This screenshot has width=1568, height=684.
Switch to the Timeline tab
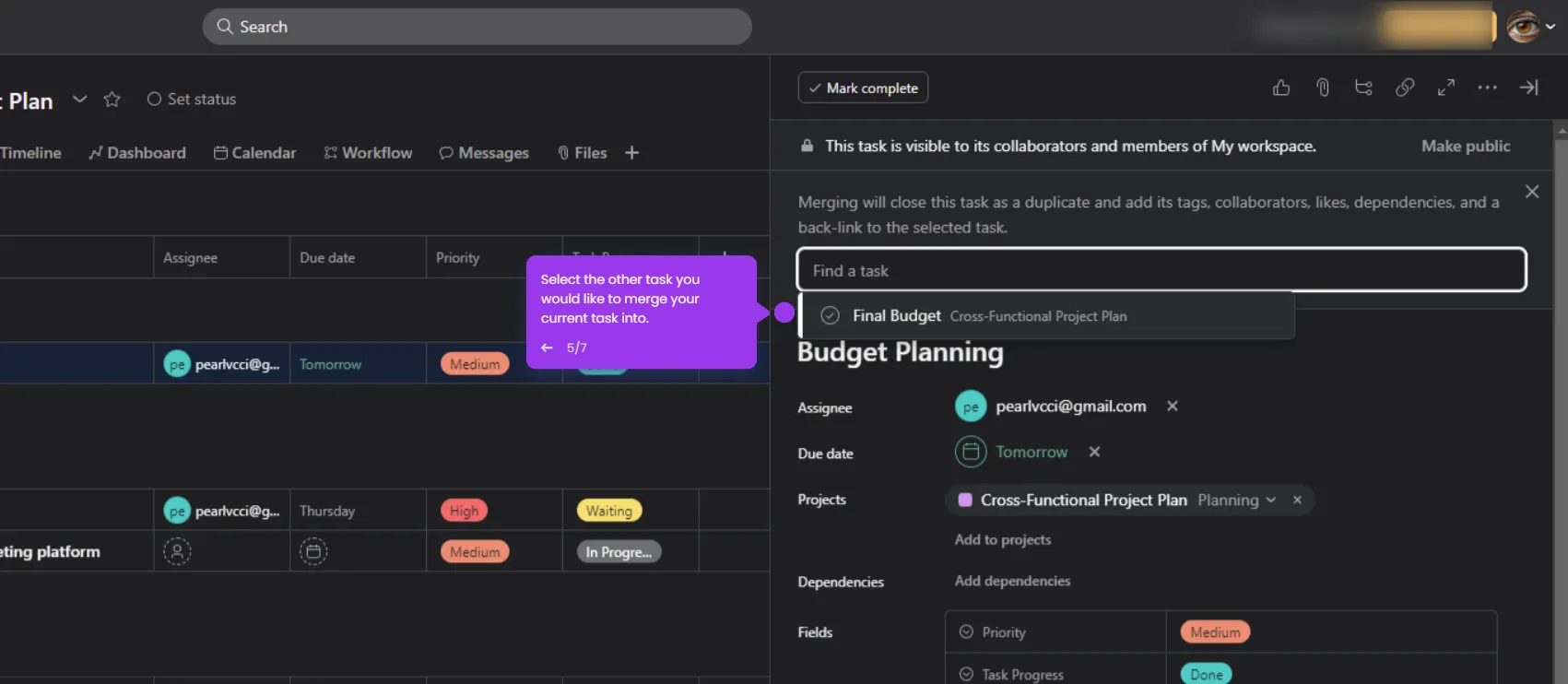pyautogui.click(x=30, y=153)
